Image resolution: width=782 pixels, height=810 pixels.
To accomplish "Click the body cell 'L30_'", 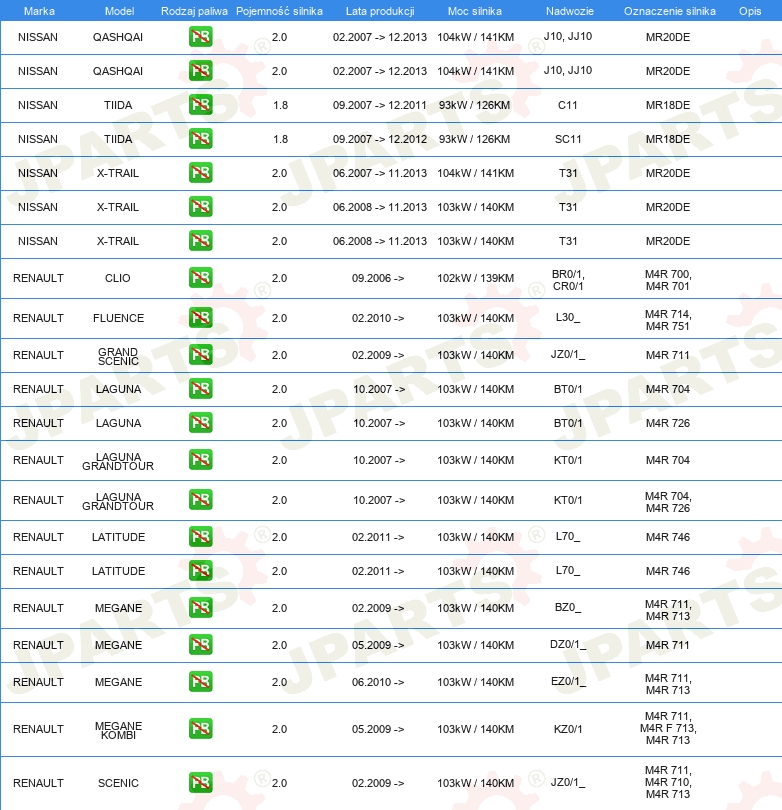I will click(x=568, y=317).
